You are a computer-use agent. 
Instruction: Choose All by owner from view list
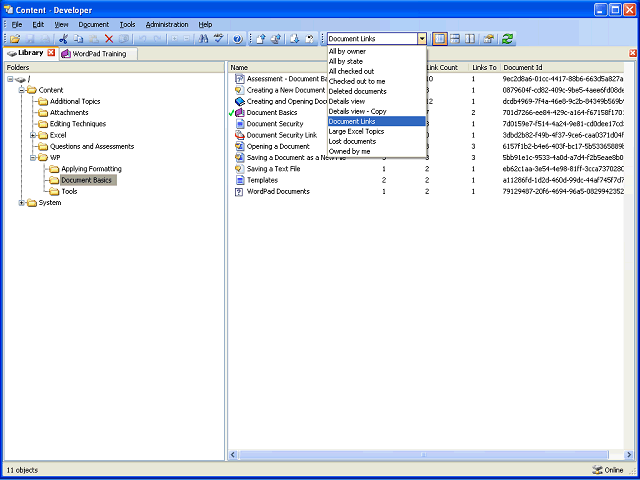pyautogui.click(x=376, y=51)
